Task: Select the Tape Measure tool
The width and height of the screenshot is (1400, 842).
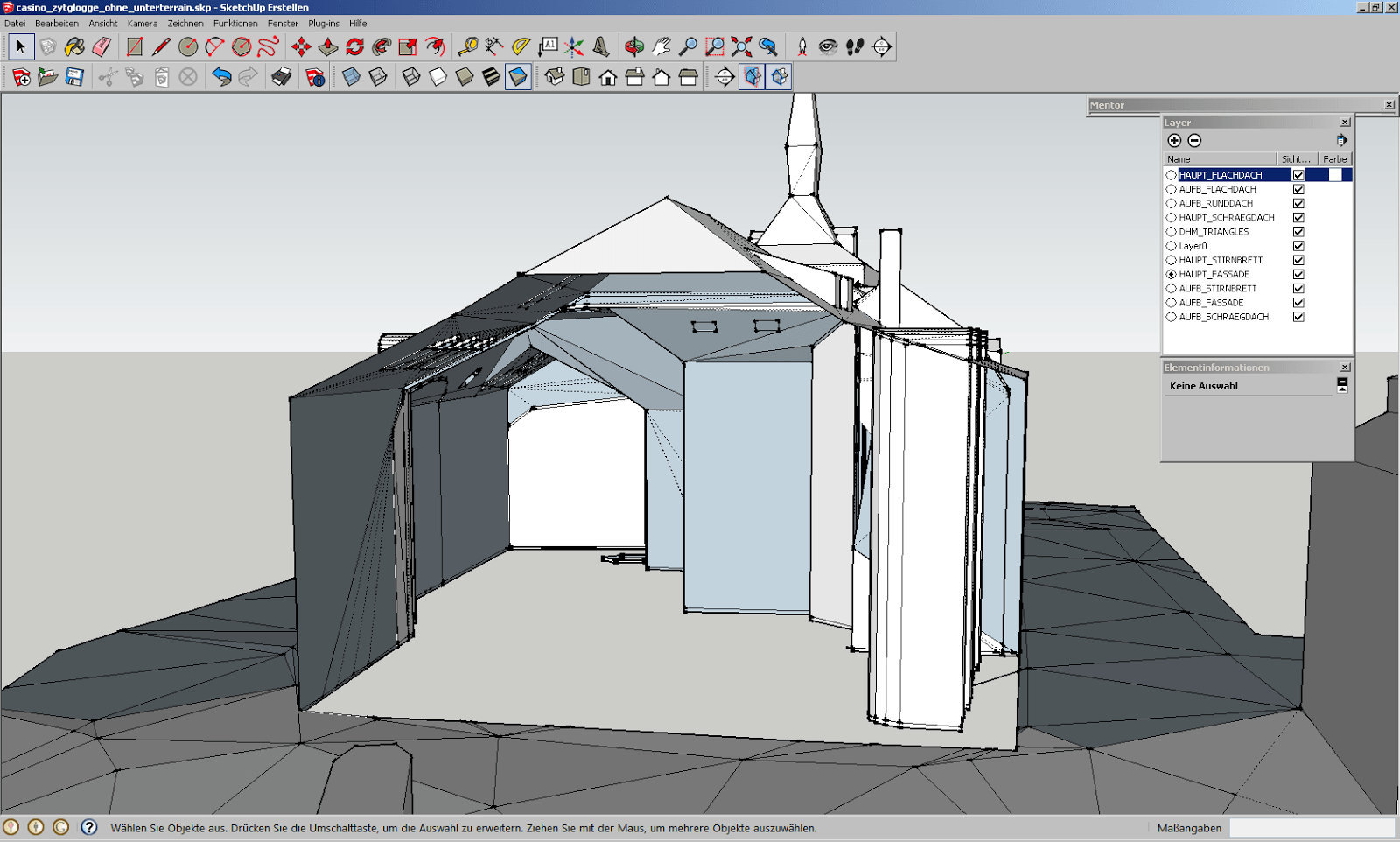Action: (467, 46)
